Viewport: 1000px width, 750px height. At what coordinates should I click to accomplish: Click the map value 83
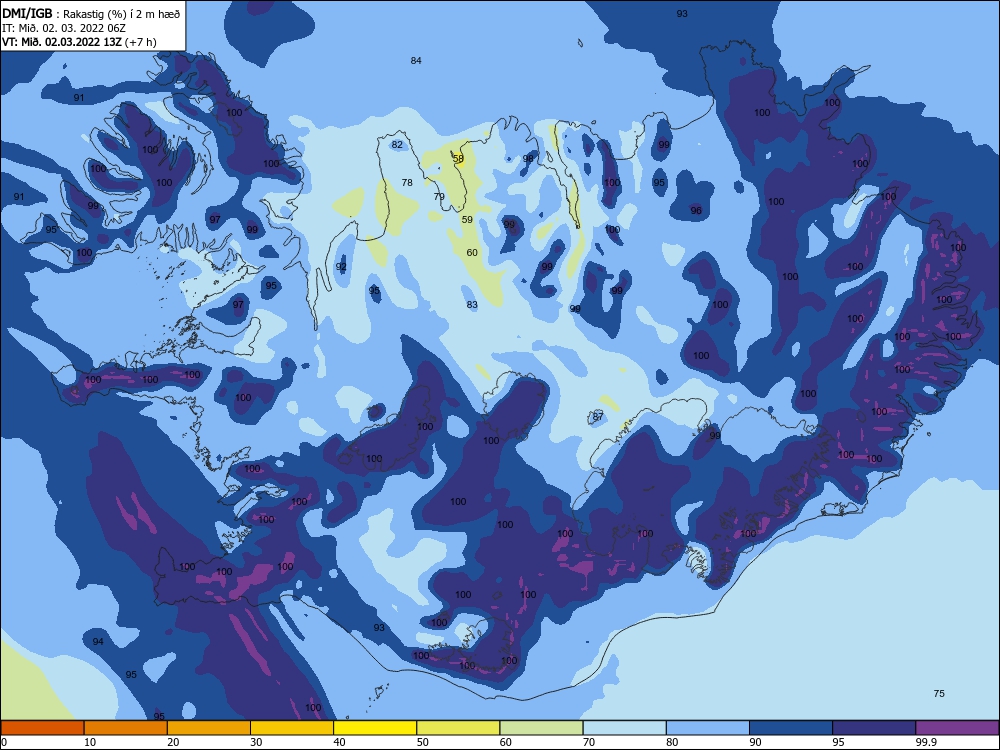pyautogui.click(x=472, y=305)
